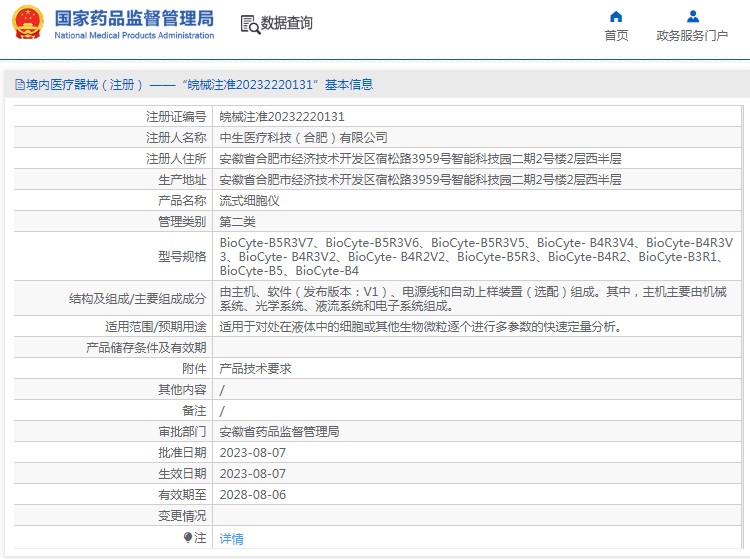Select 第二类 management category value
Screen dimensions: 750x559
point(237,222)
